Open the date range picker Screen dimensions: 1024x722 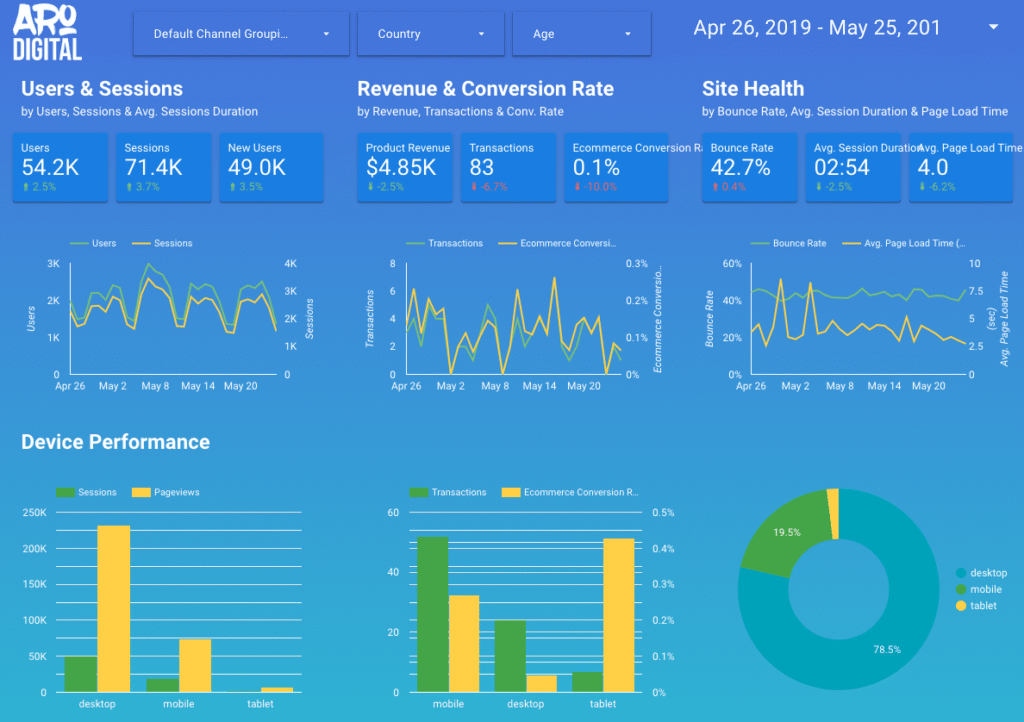pos(846,27)
